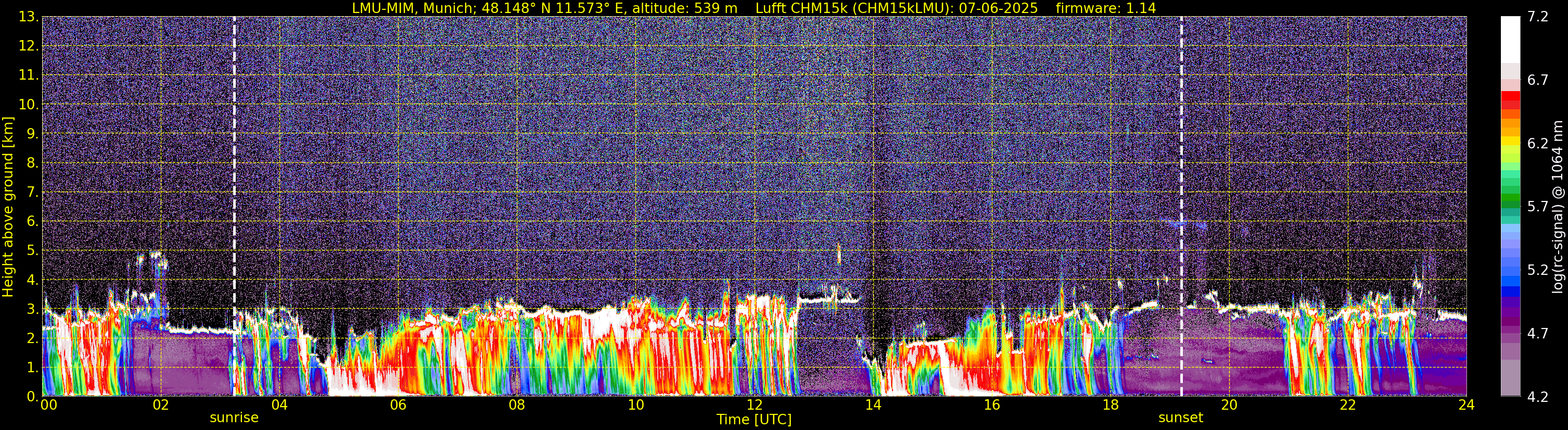1568x430 pixels.
Task: Click height tick label '4.'
Action: [32, 280]
